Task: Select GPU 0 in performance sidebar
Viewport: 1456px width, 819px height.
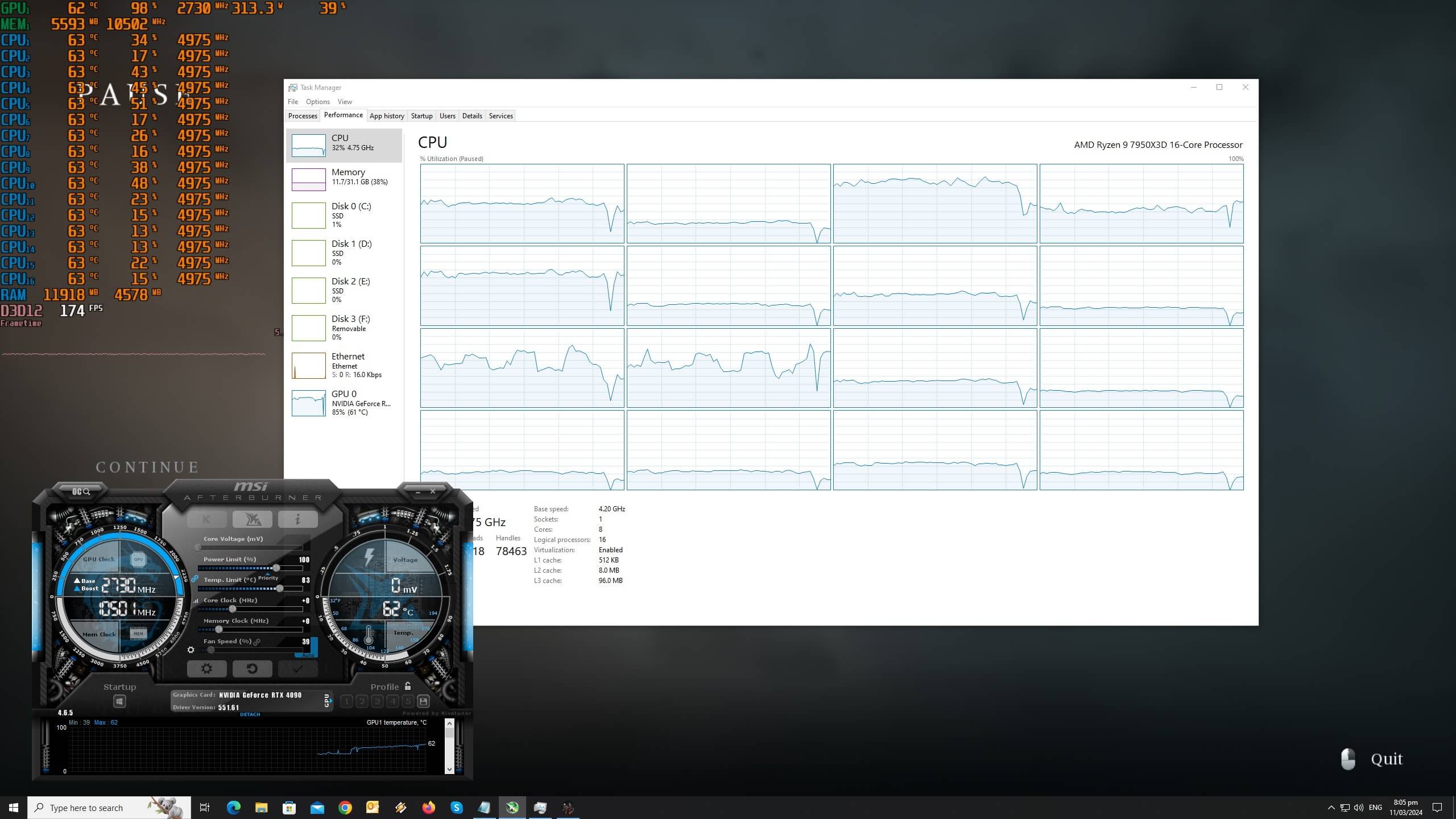Action: pos(344,403)
